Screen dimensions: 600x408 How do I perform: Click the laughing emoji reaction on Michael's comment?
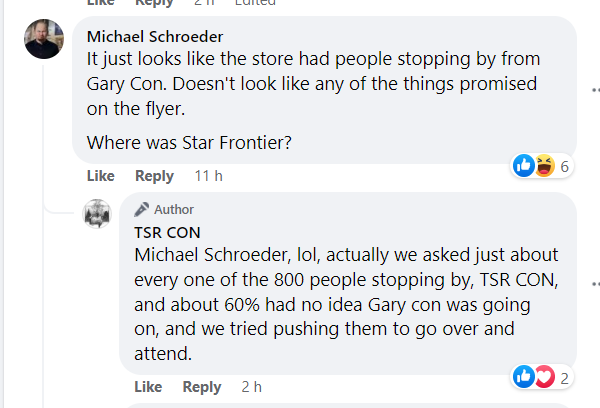click(543, 166)
